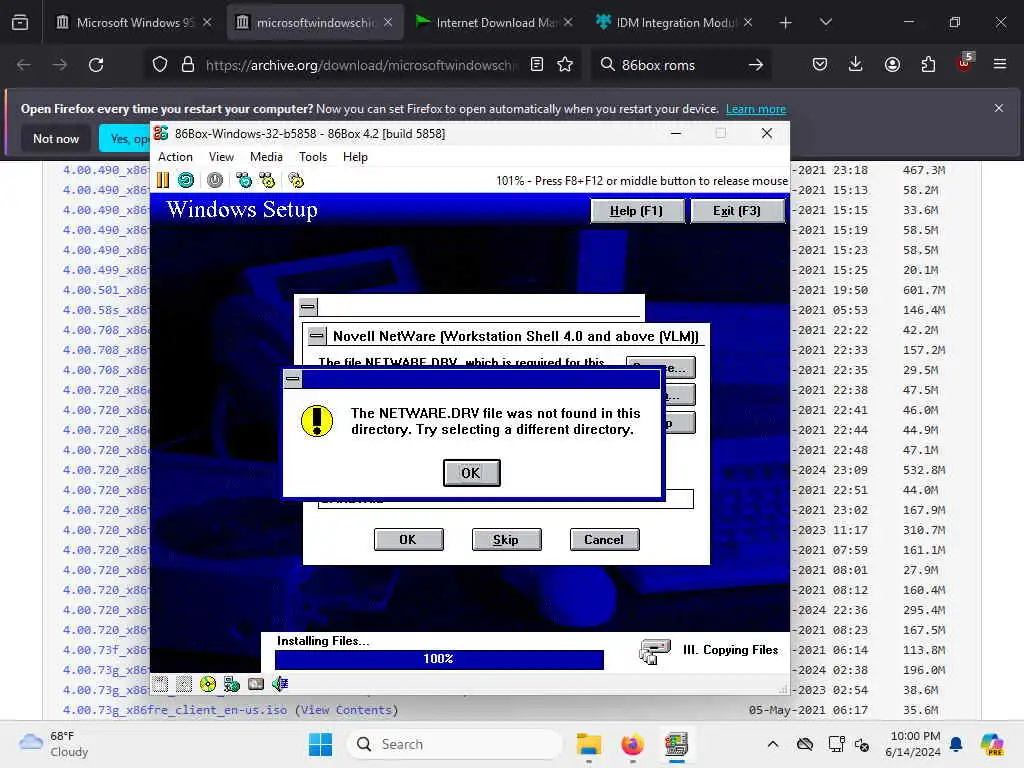
Task: Click the uBlock extension icon with badge
Action: 965,63
